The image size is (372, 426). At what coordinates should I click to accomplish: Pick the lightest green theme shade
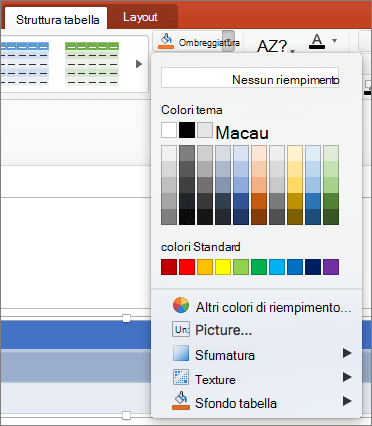pyautogui.click(x=331, y=153)
